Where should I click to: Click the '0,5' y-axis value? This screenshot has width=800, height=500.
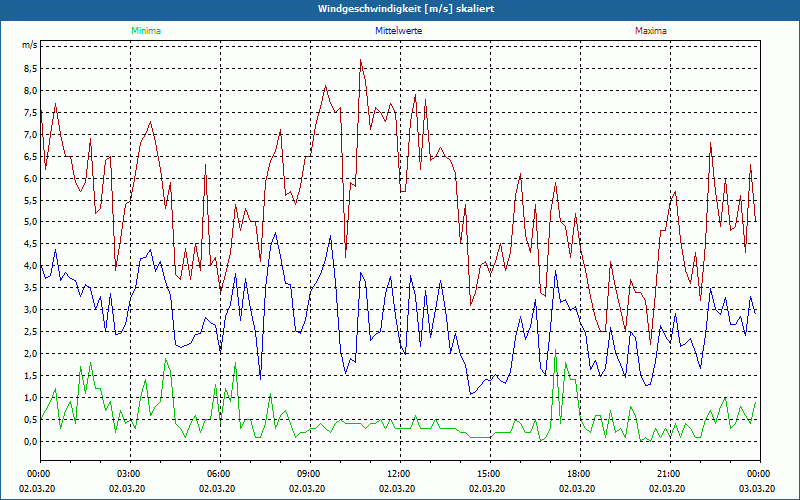(31, 419)
